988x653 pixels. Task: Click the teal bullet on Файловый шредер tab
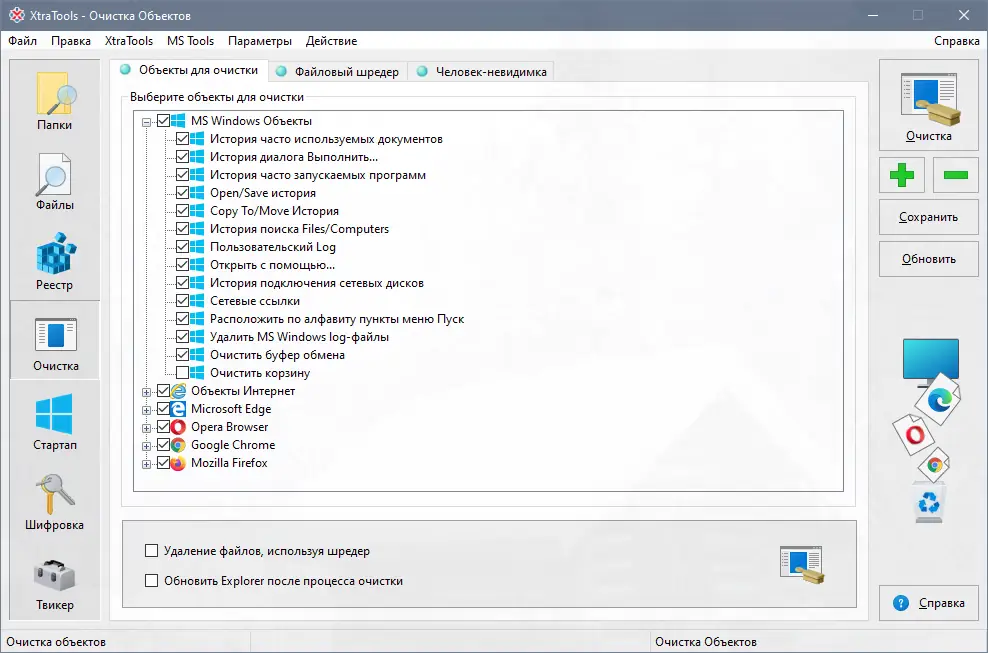click(x=282, y=71)
